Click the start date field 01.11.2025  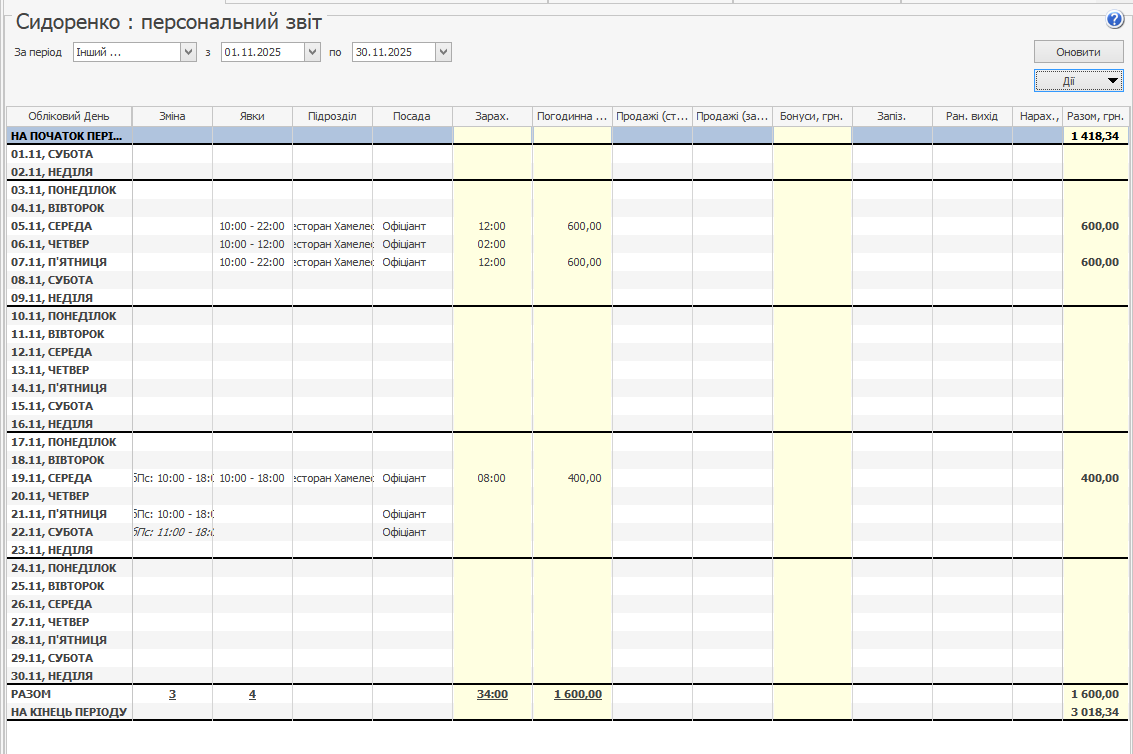tap(262, 52)
